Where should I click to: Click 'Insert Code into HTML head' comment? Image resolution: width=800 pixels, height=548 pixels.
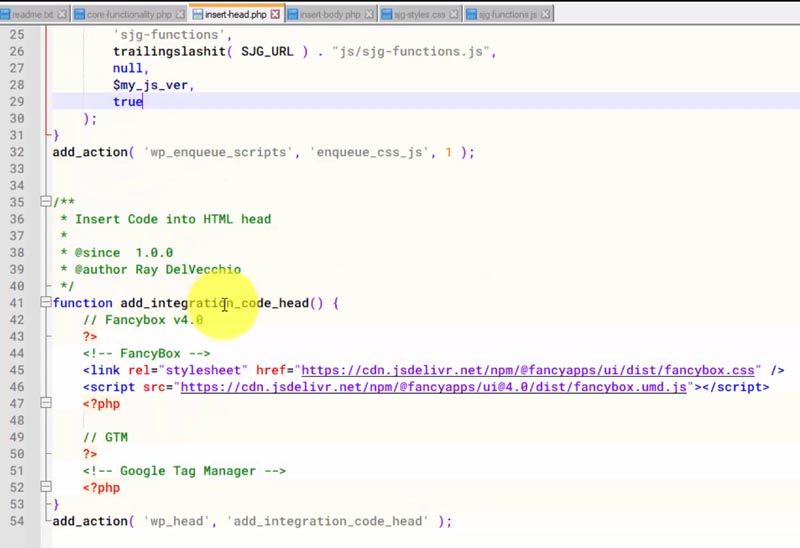(173, 219)
